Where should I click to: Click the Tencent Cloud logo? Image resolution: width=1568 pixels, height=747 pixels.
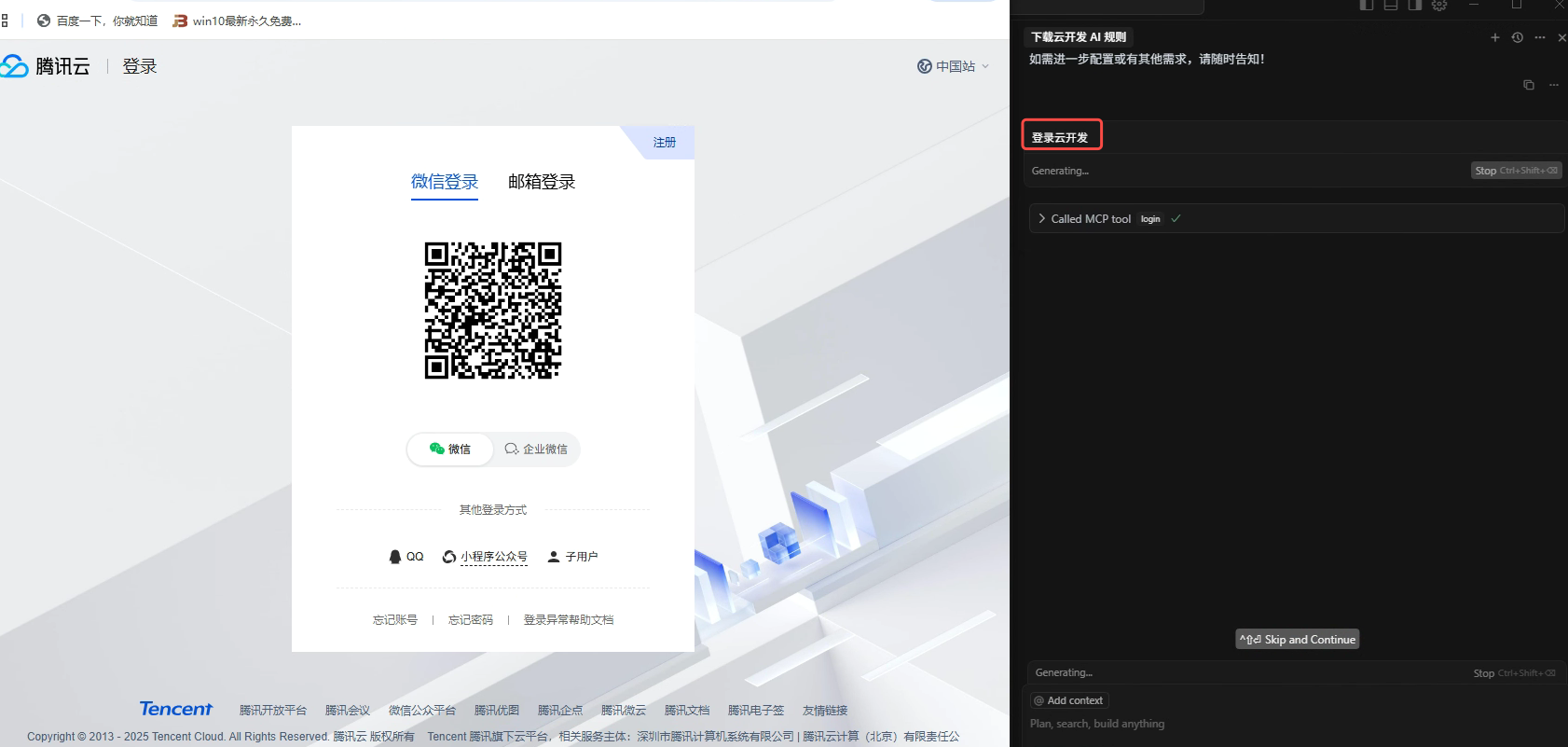(45, 66)
